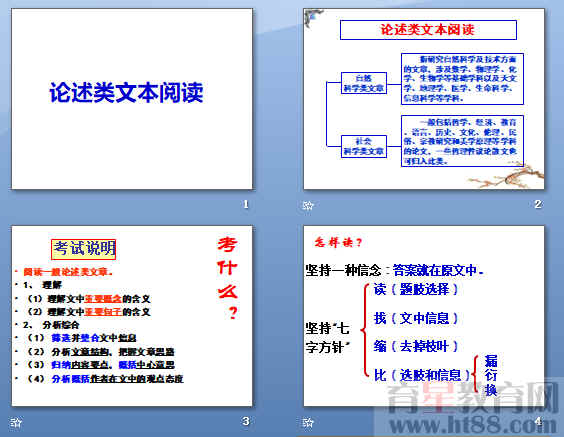Click the red 论述类文本阅读 title box on slide 2
The width and height of the screenshot is (564, 437).
(428, 30)
